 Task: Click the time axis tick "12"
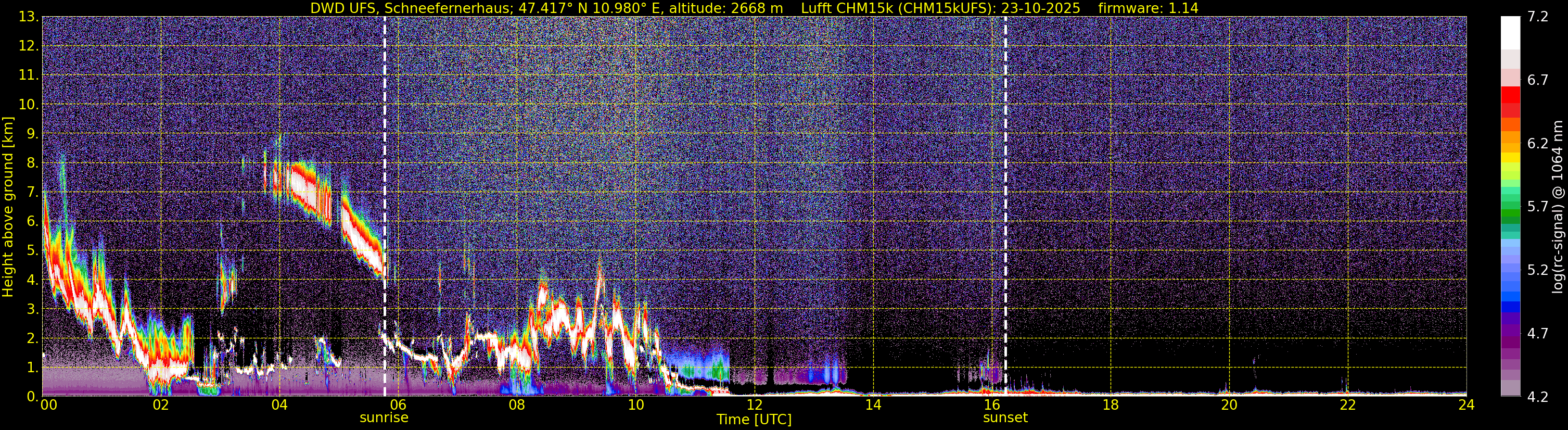point(754,406)
